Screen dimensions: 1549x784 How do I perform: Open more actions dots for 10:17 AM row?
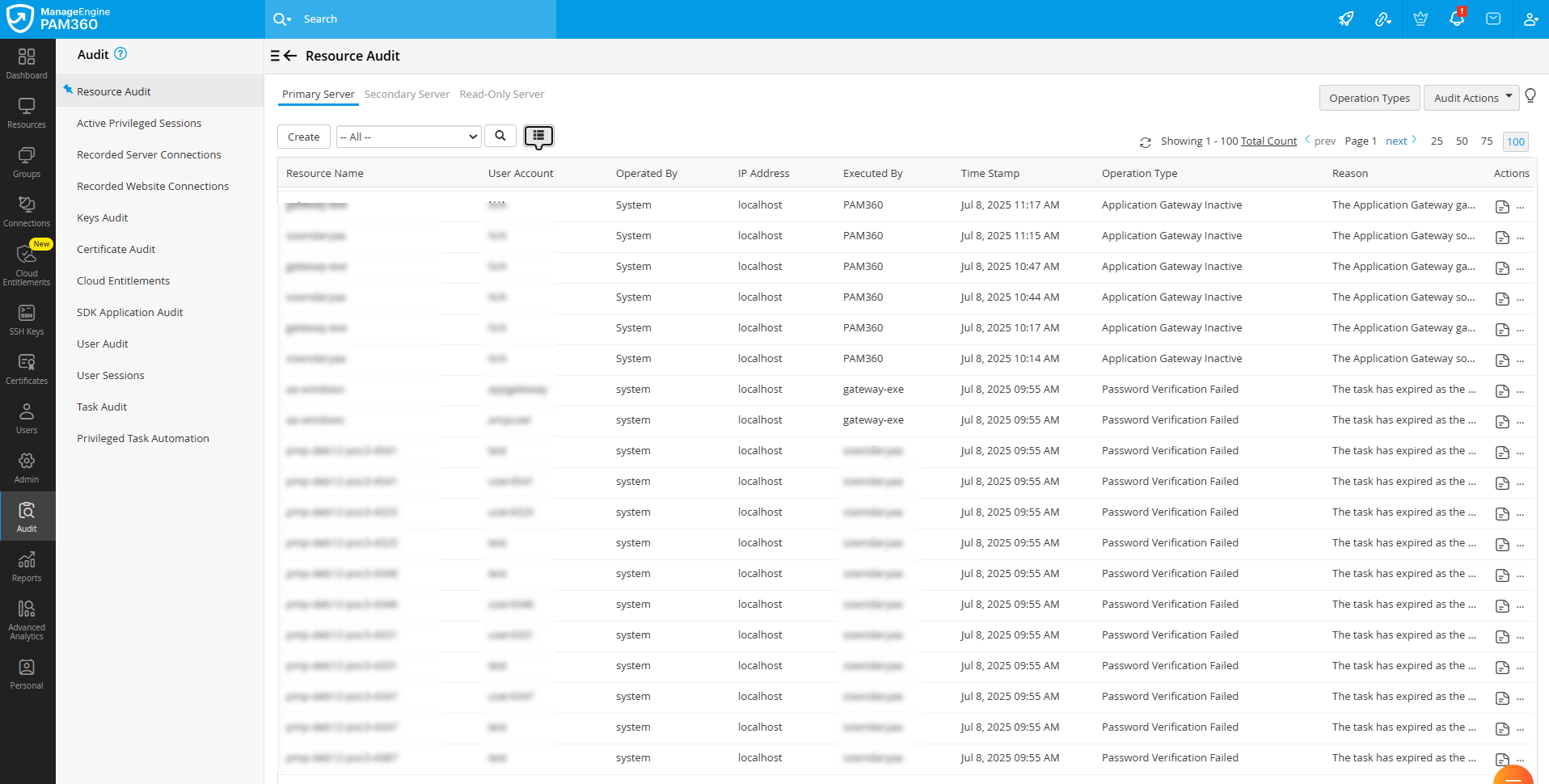pos(1521,330)
